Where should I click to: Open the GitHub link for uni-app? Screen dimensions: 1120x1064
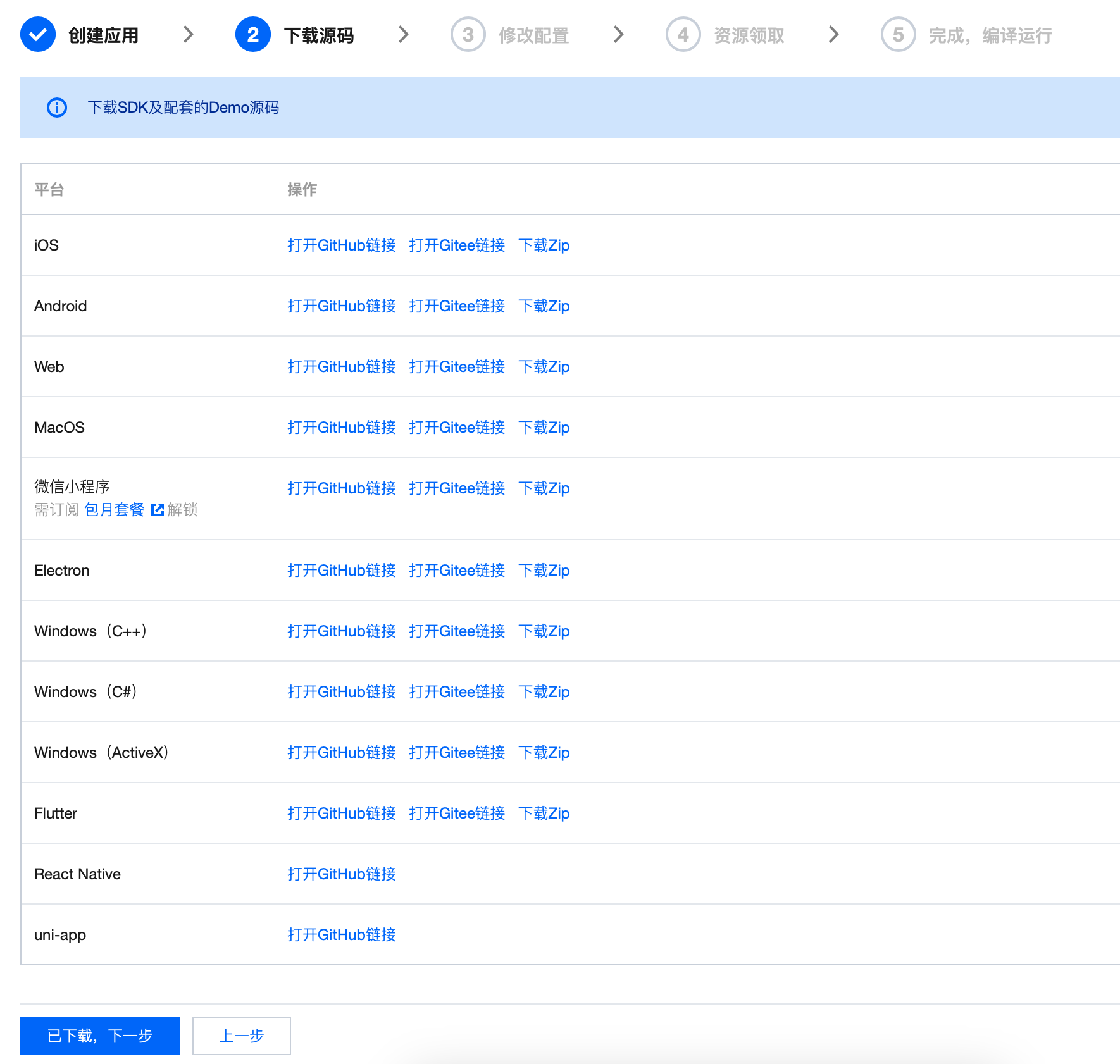[x=342, y=935]
